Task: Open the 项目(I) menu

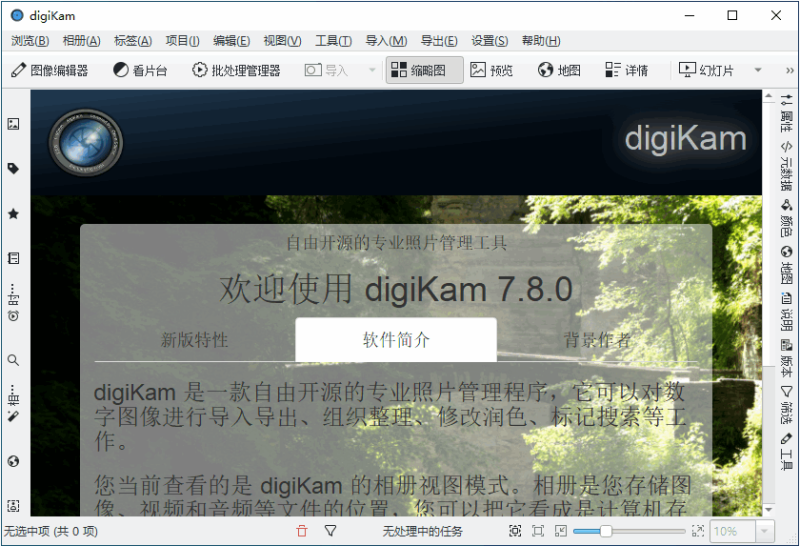Action: (183, 41)
